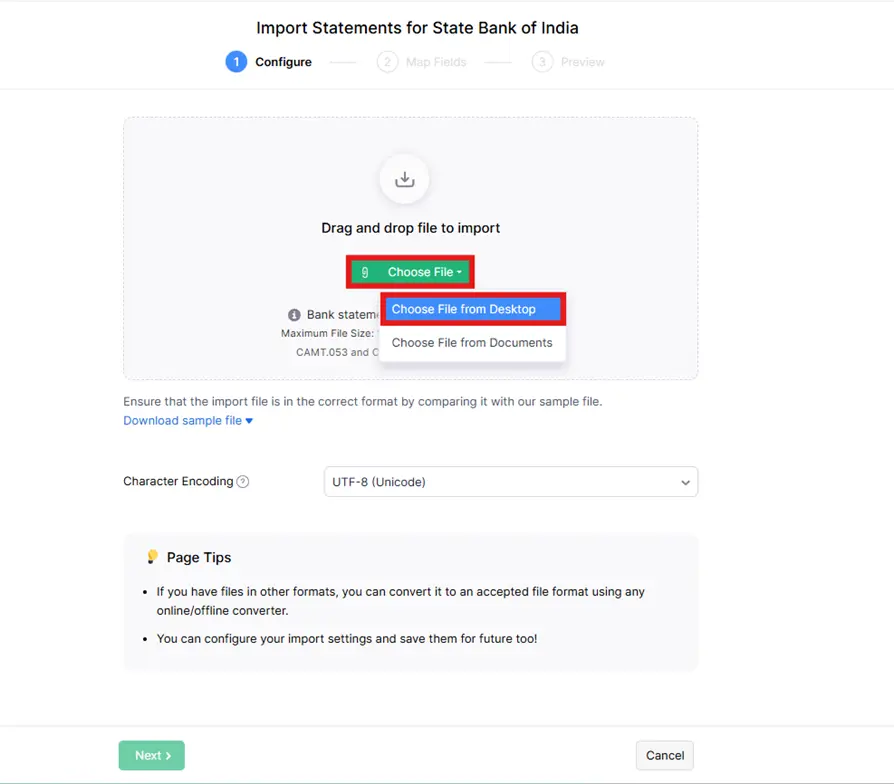
Task: Open the Choose File dropdown button
Action: tap(411, 272)
